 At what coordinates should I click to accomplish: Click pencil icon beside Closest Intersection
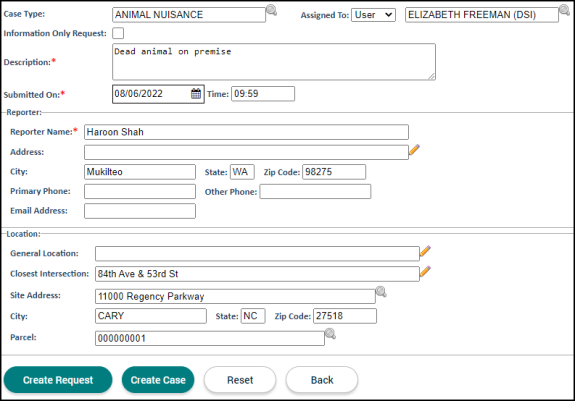425,271
